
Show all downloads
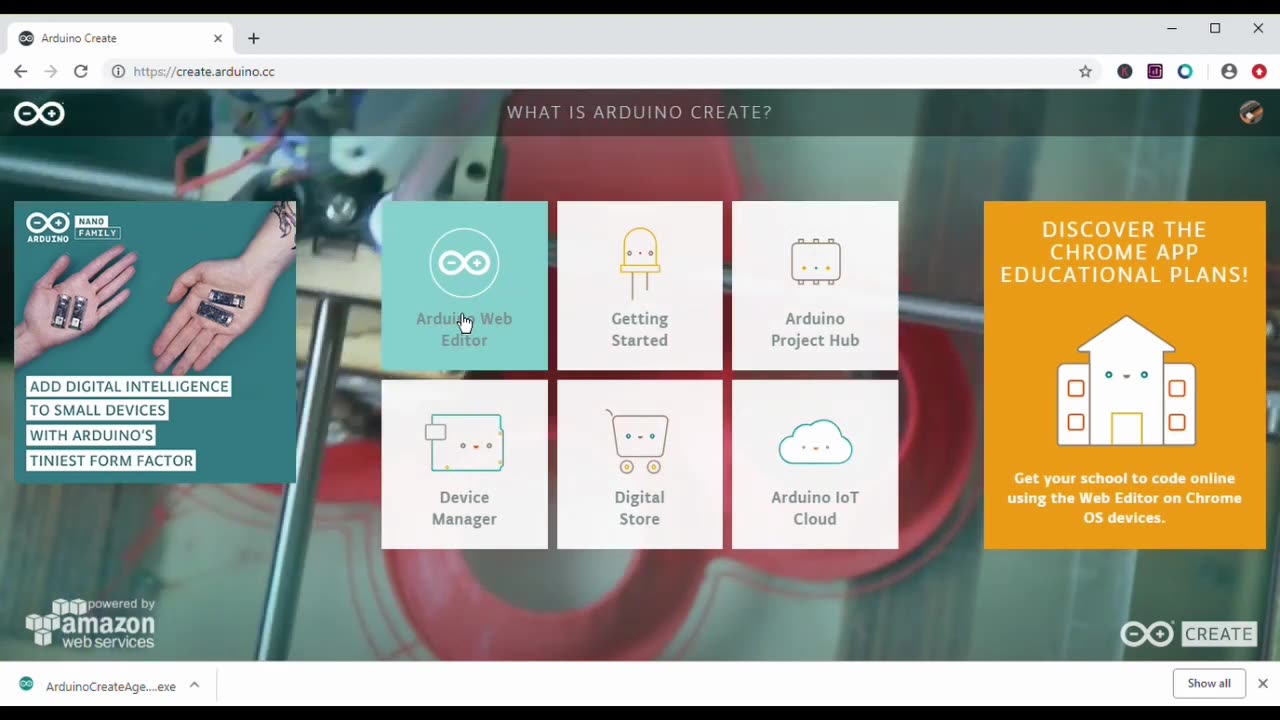point(1209,684)
